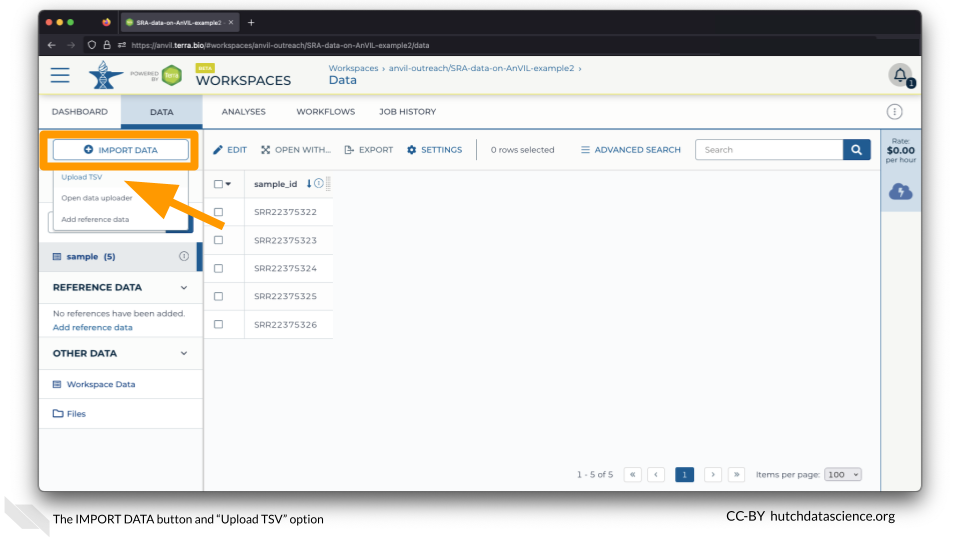Open ADVANCED SEARCH
Image resolution: width=960 pixels, height=540 pixels.
click(x=631, y=149)
